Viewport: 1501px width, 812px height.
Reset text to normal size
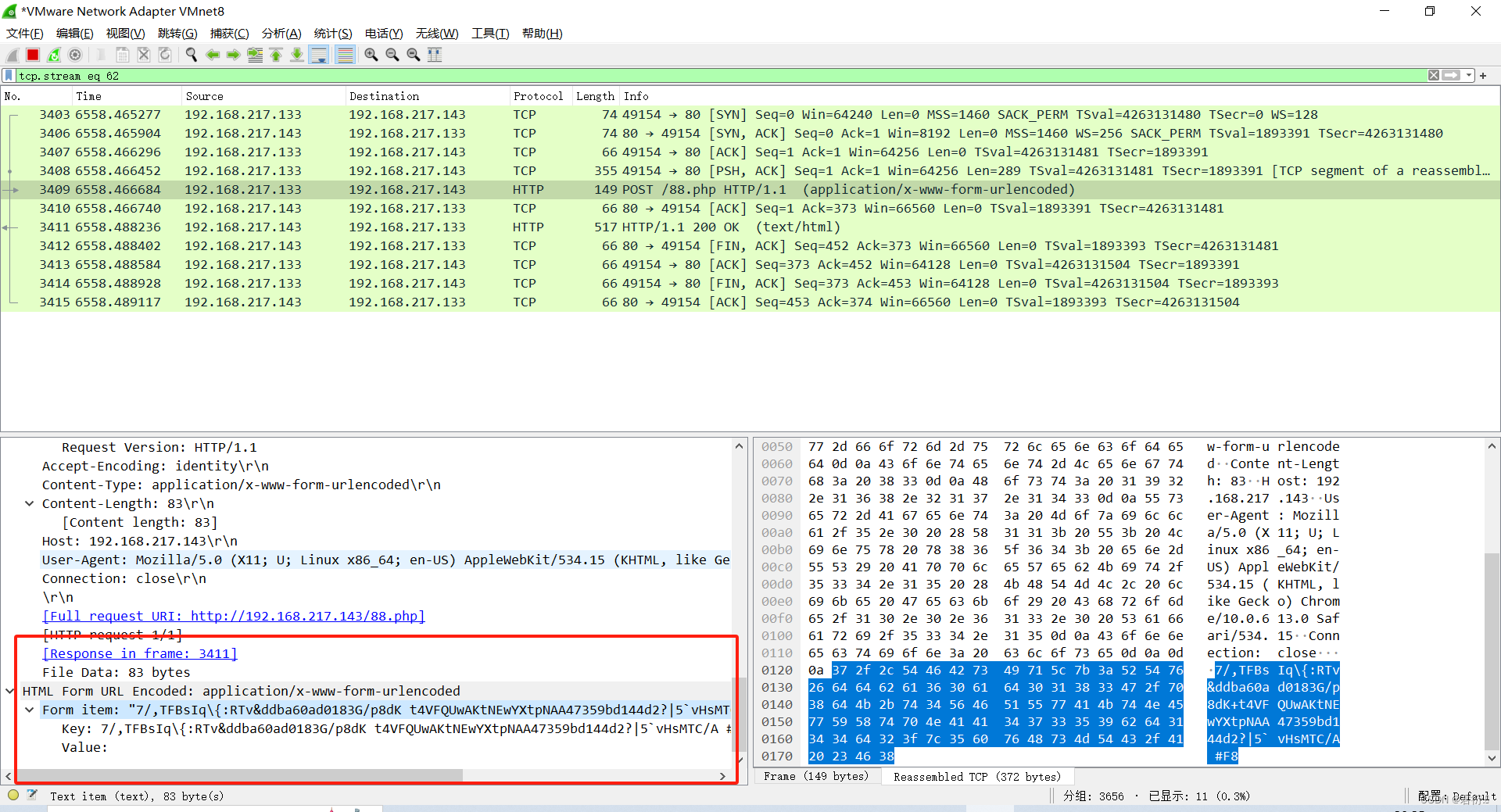414,55
